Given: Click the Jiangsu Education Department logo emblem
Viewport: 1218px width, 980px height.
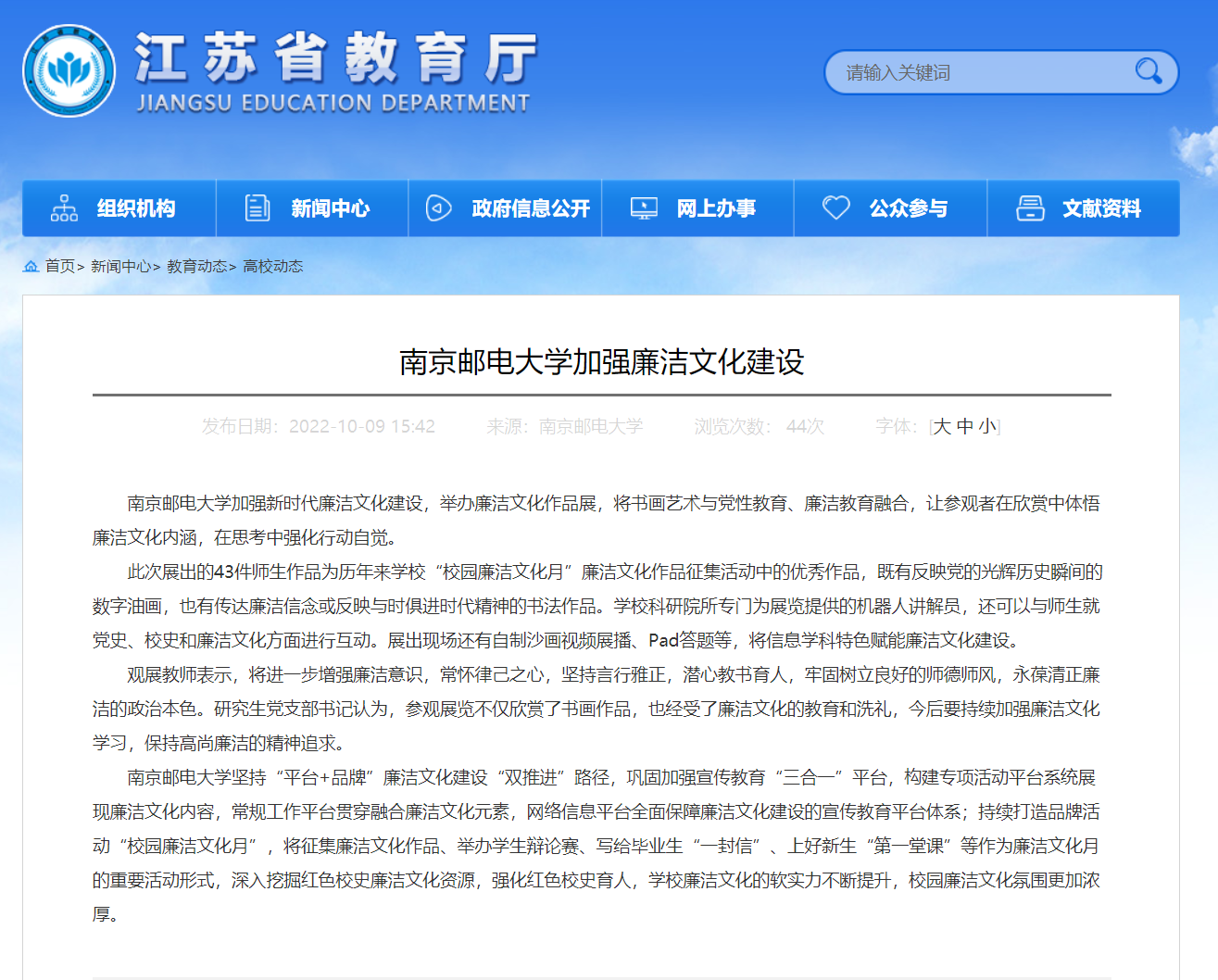Looking at the screenshot, I should (x=69, y=71).
